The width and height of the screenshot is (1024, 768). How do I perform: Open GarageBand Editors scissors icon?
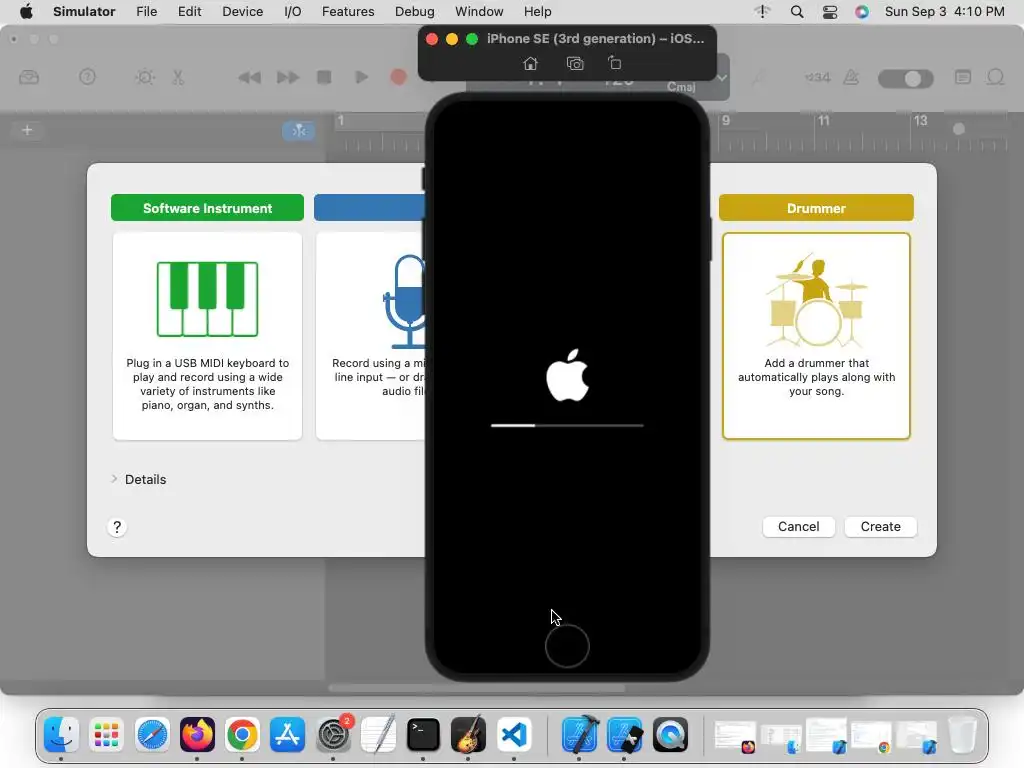click(178, 78)
